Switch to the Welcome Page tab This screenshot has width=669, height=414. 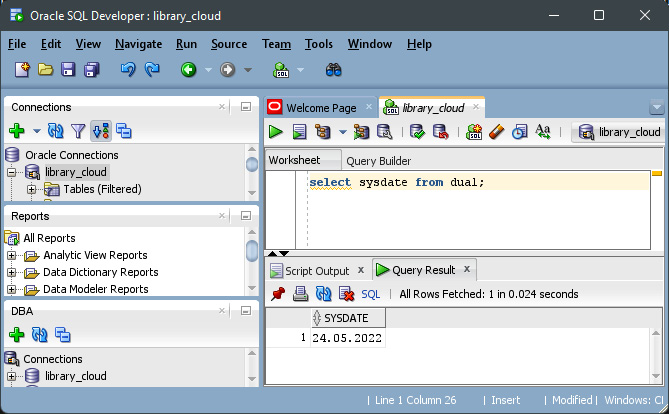point(321,108)
